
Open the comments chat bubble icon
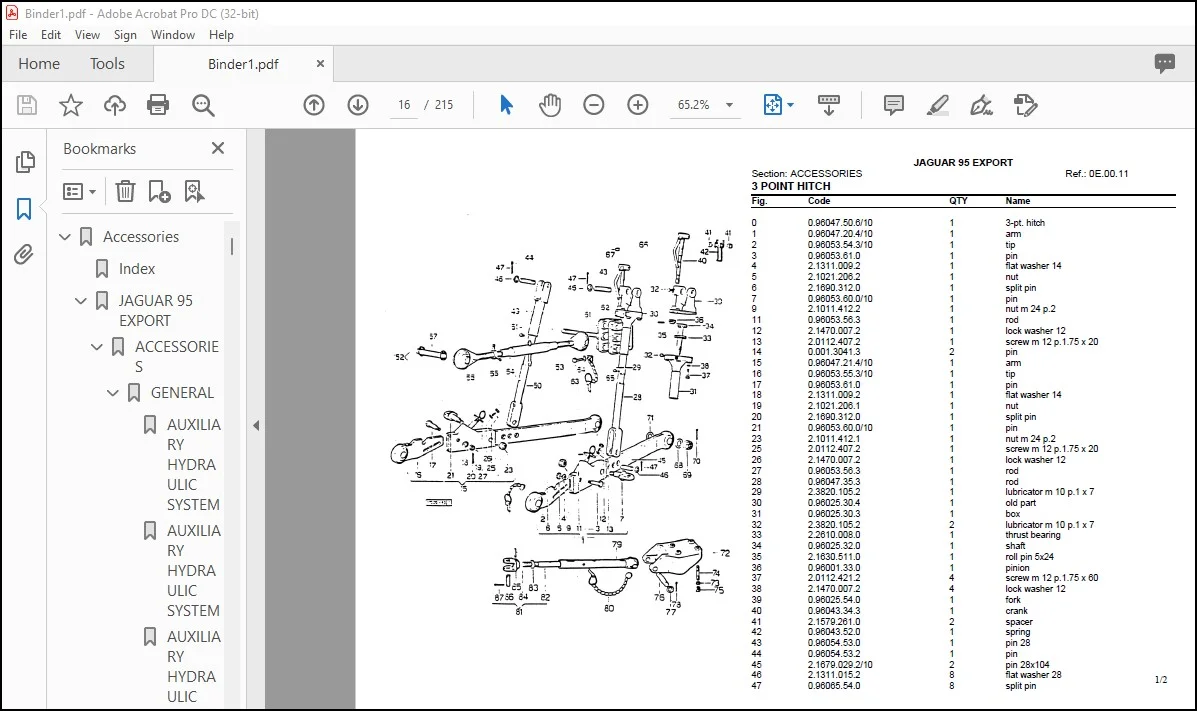click(1164, 63)
